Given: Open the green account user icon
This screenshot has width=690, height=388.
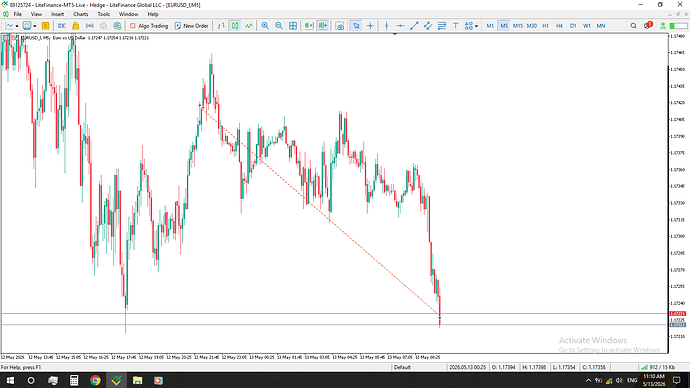Looking at the screenshot, I should tap(663, 26).
